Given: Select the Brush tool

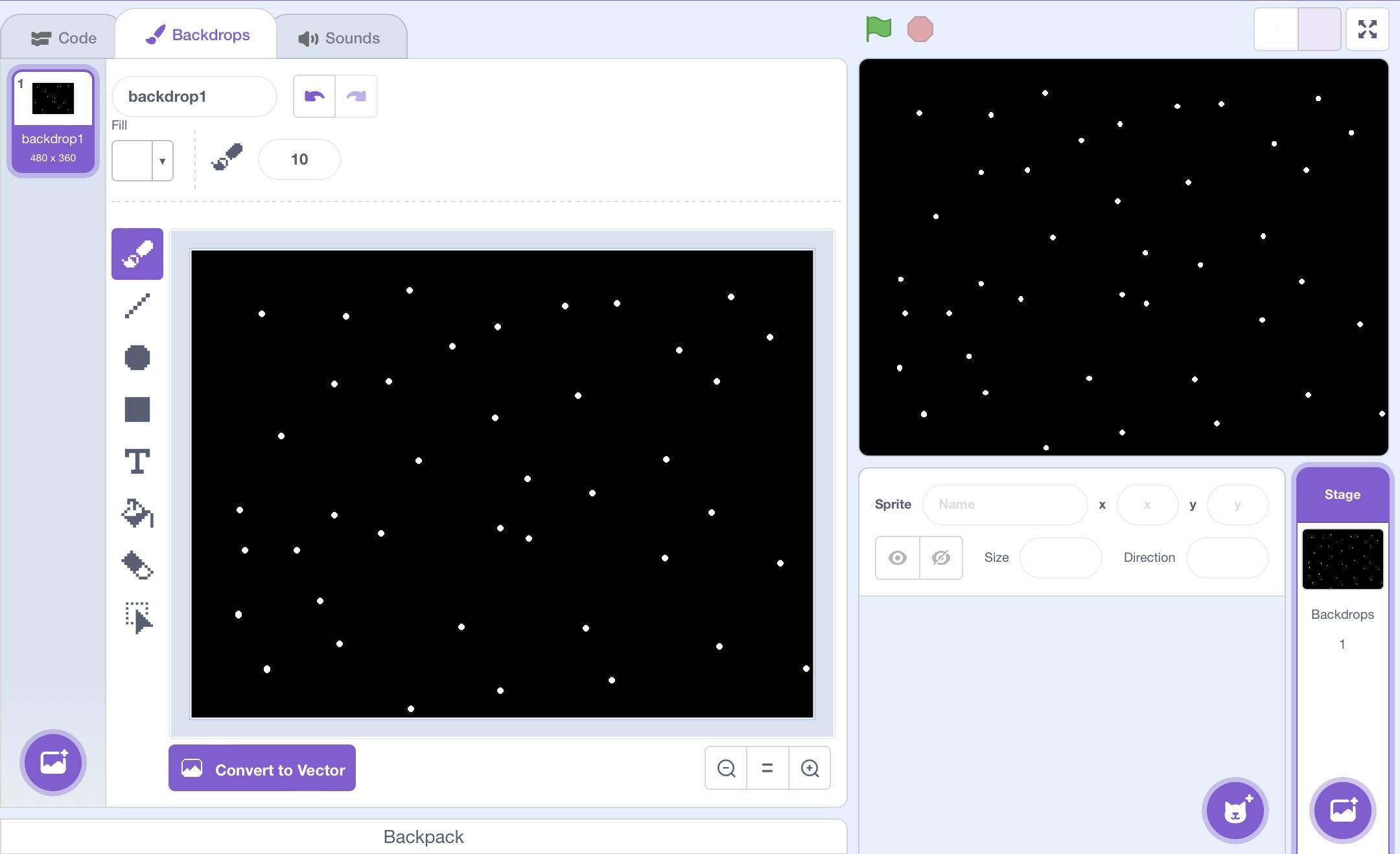Looking at the screenshot, I should [137, 253].
